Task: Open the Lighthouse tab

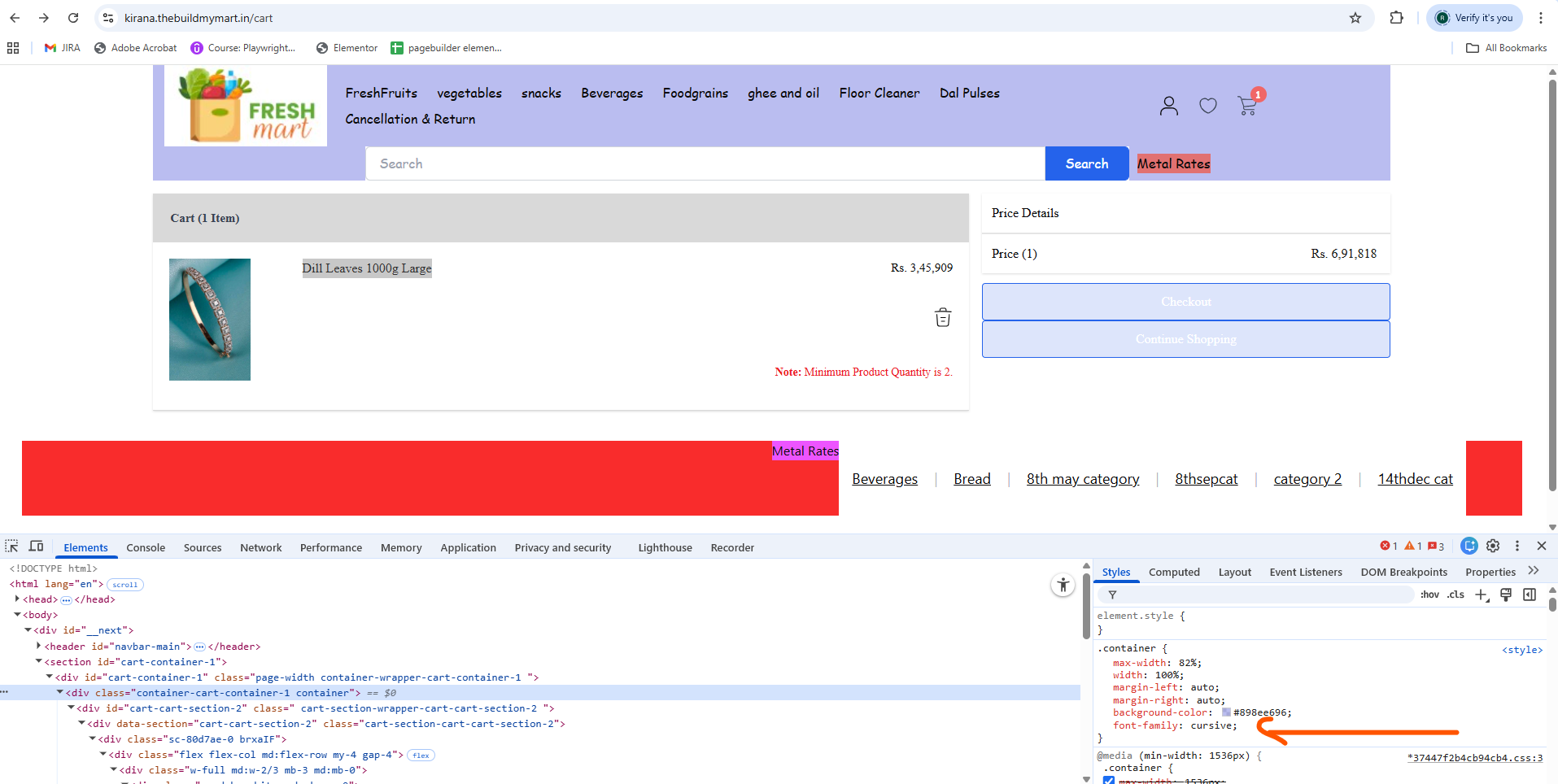Action: [665, 547]
